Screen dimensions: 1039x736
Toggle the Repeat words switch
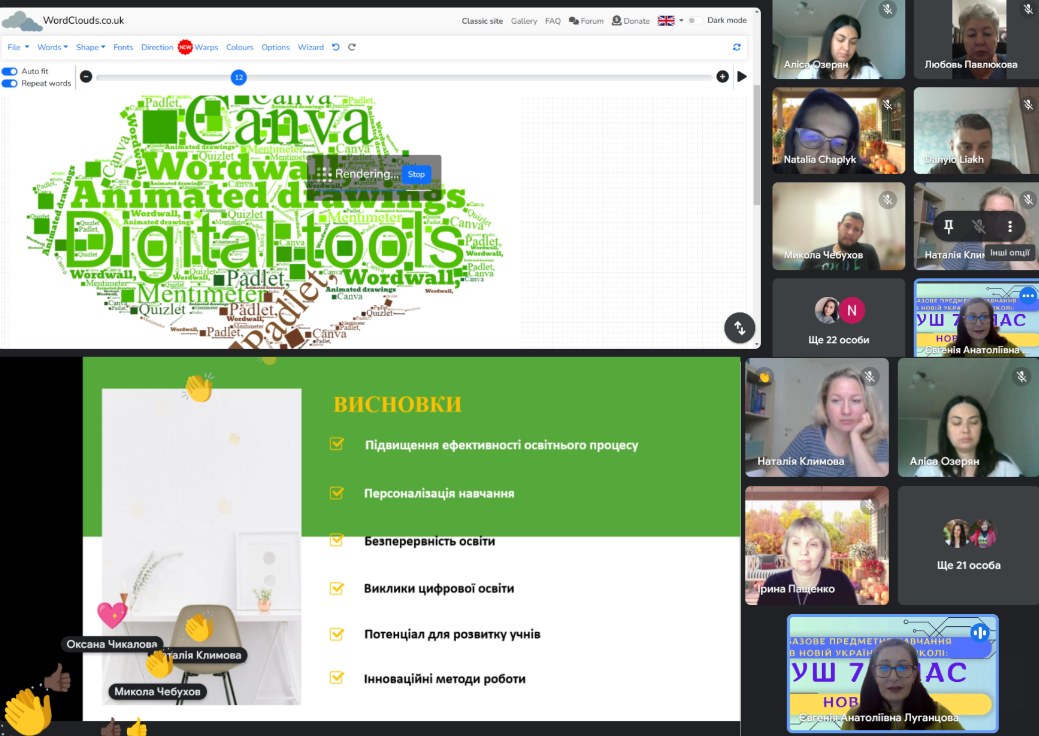(10, 83)
